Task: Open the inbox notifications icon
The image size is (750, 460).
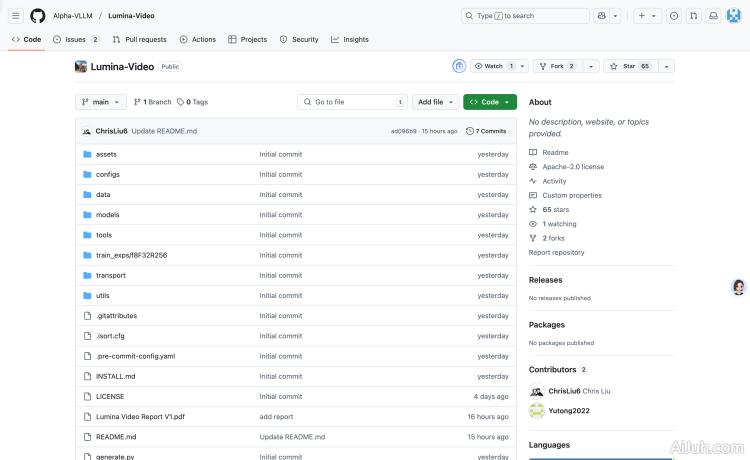Action: [713, 16]
